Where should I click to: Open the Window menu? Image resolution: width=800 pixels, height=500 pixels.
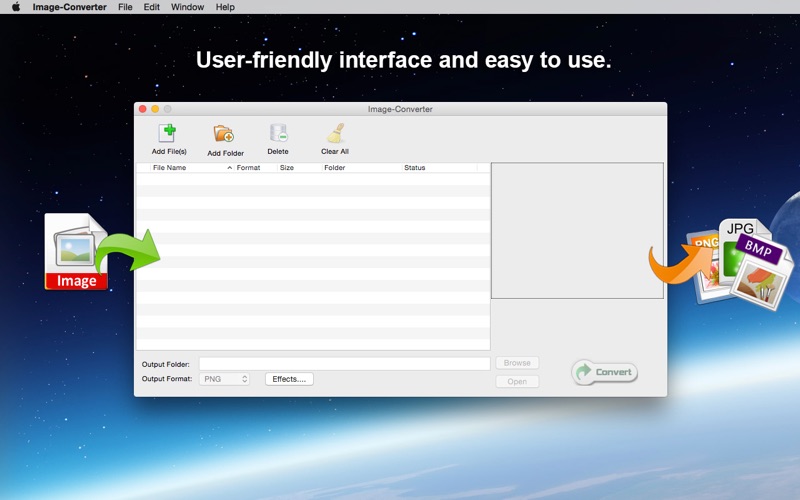[x=187, y=7]
